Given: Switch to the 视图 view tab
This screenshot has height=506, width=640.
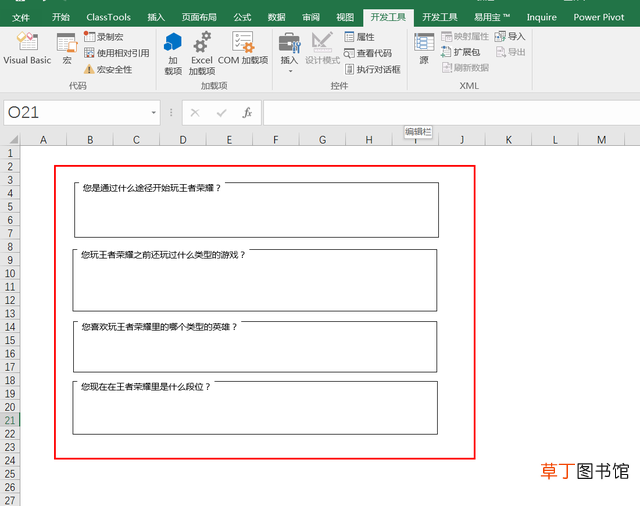Looking at the screenshot, I should click(x=345, y=18).
